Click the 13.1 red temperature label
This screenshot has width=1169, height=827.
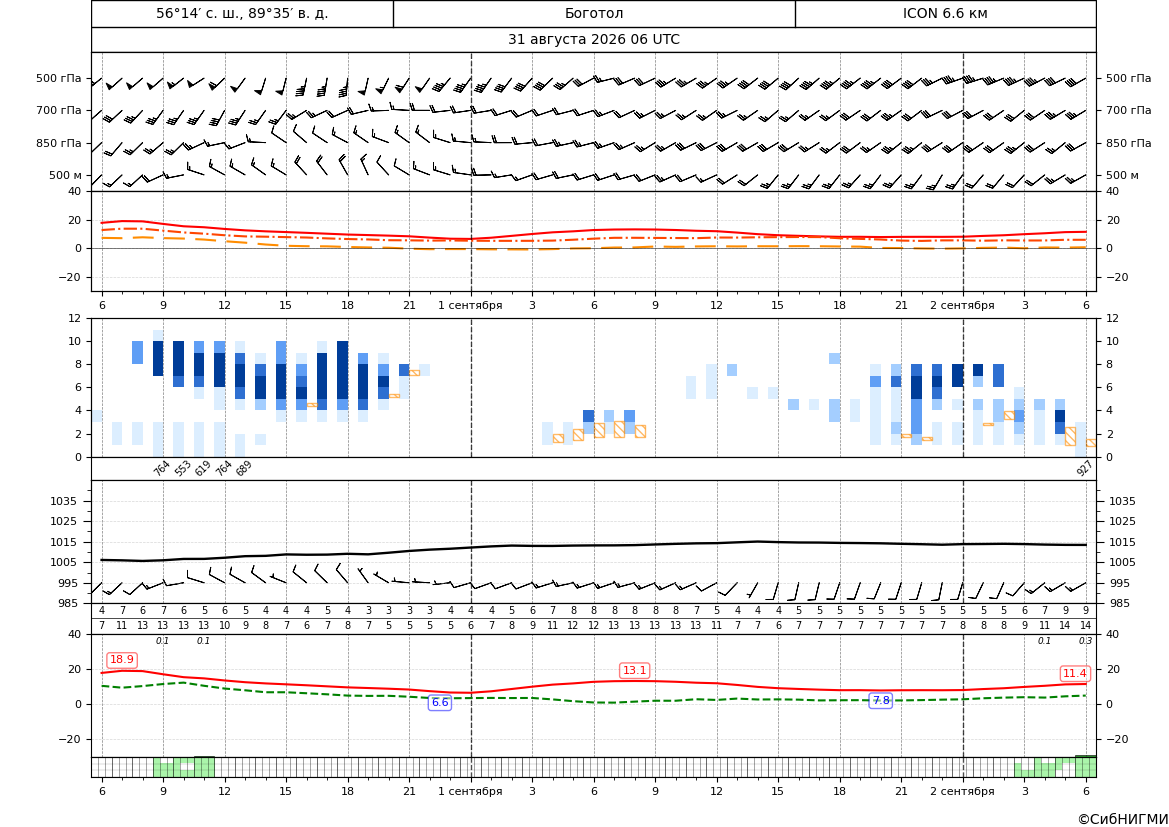click(634, 670)
